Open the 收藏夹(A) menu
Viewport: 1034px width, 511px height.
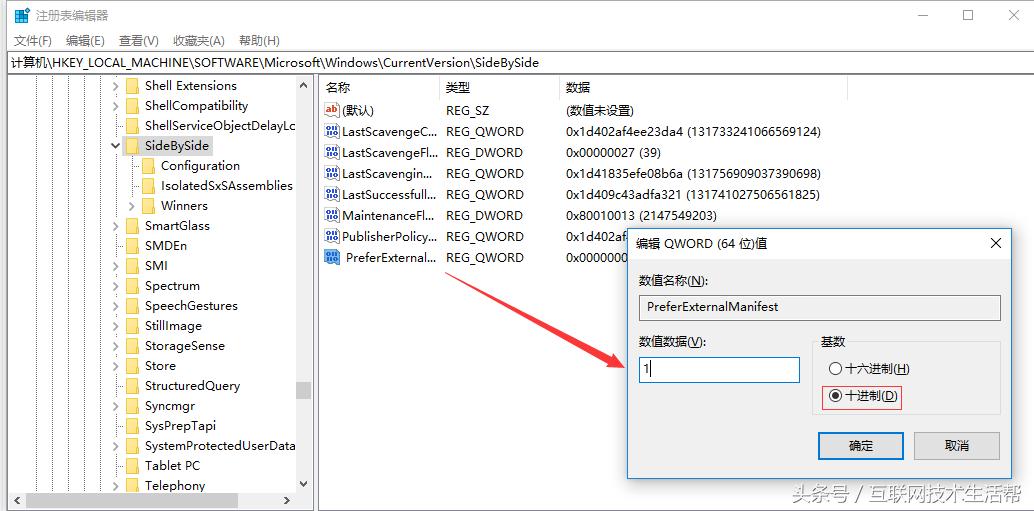pos(198,41)
